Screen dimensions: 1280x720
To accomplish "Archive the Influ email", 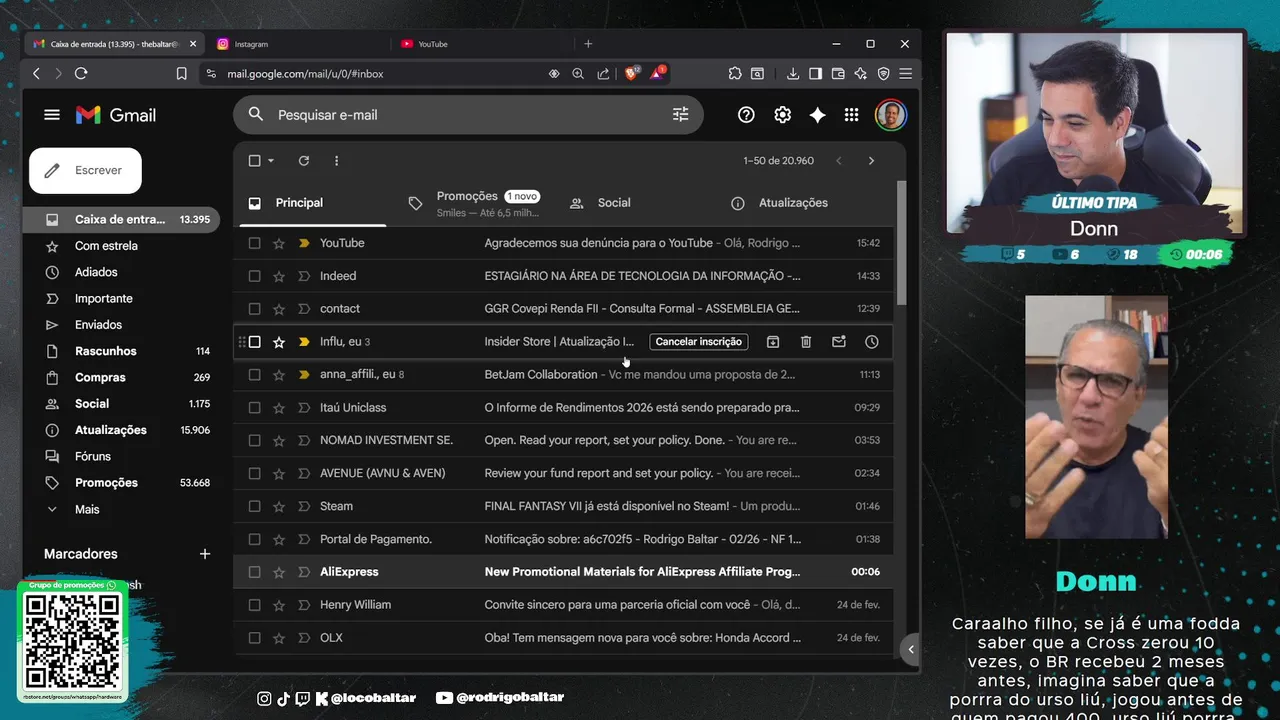I will click(773, 342).
